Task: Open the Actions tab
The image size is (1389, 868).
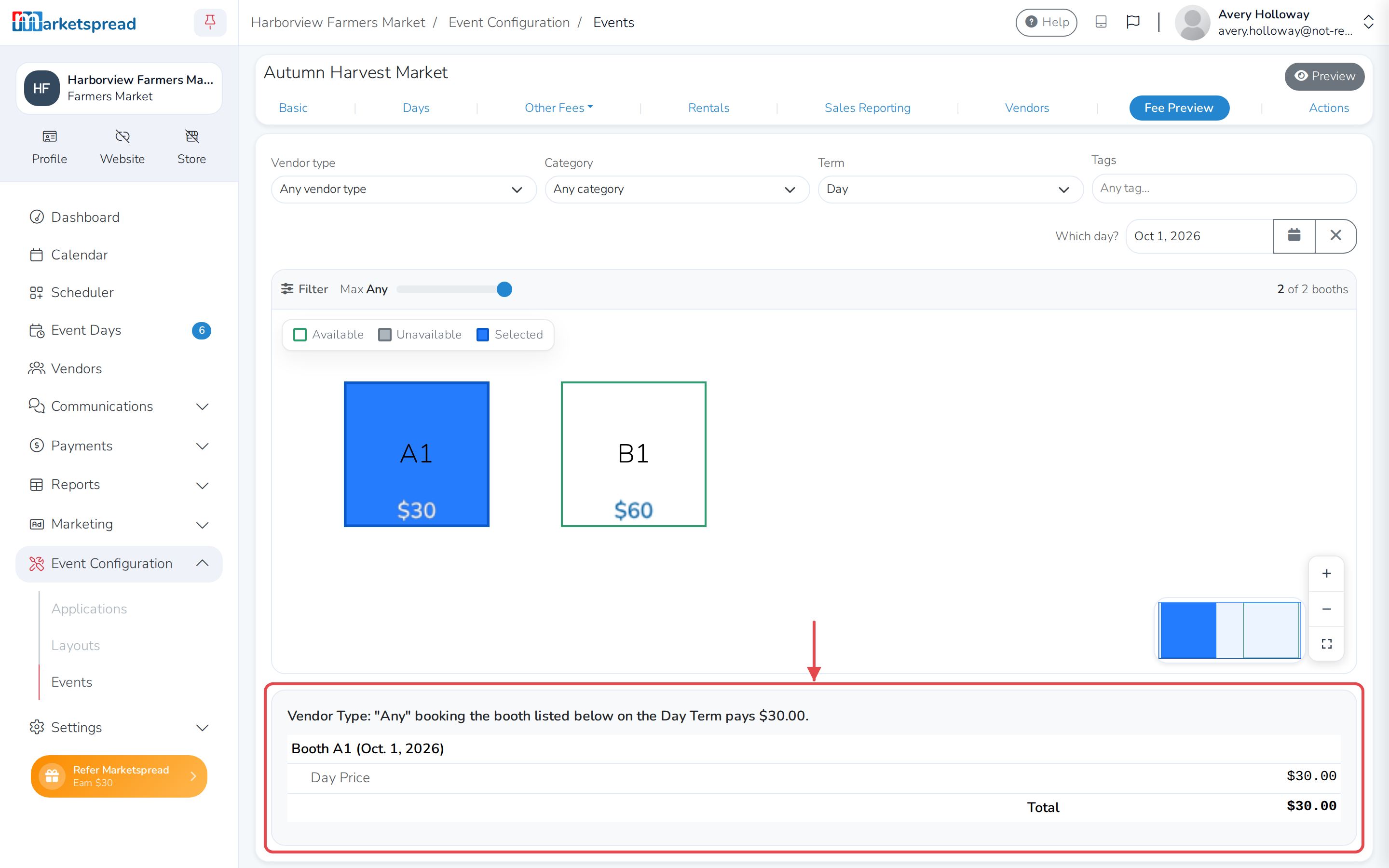Action: pos(1329,108)
